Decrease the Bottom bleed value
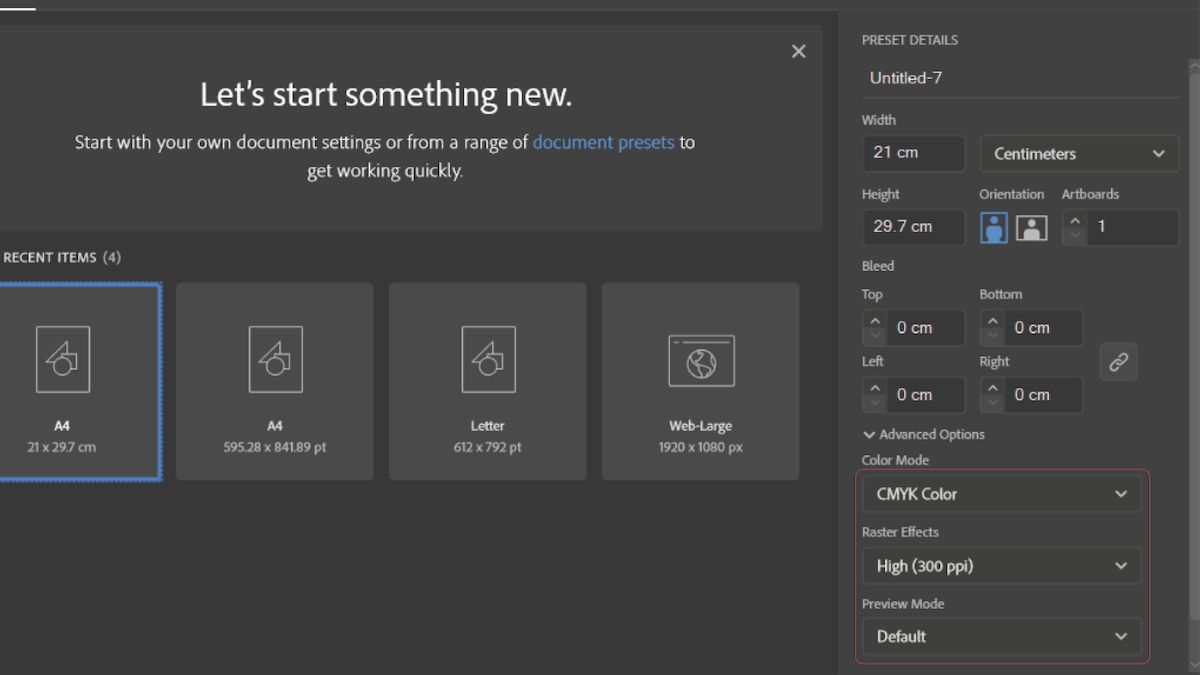This screenshot has width=1200, height=675. pos(993,336)
